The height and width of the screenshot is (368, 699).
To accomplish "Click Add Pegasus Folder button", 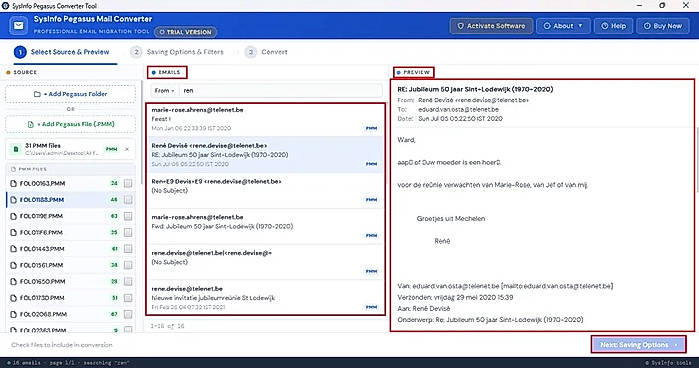I will pyautogui.click(x=70, y=94).
